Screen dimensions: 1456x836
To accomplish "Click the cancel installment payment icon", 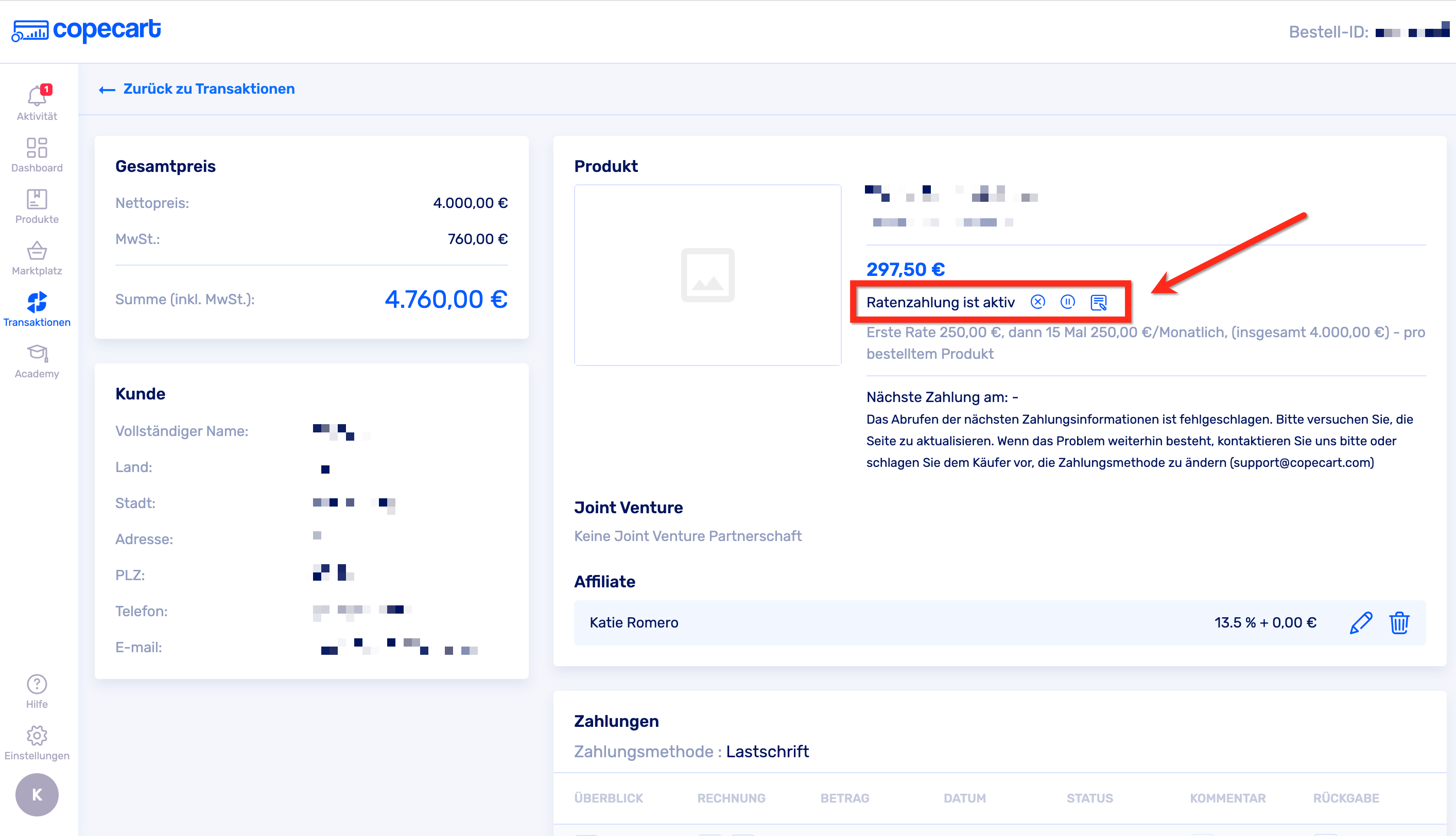I will point(1037,302).
